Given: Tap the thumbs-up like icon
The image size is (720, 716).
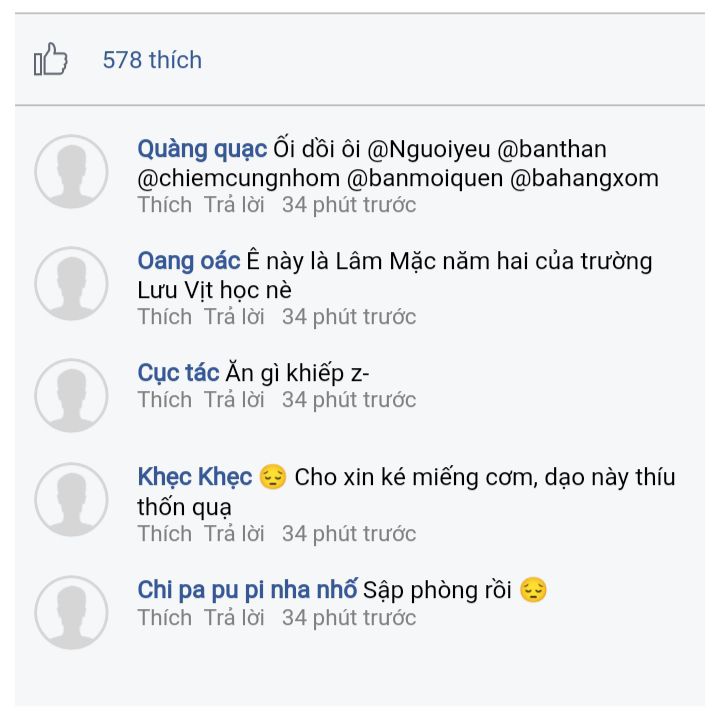Looking at the screenshot, I should [x=51, y=59].
